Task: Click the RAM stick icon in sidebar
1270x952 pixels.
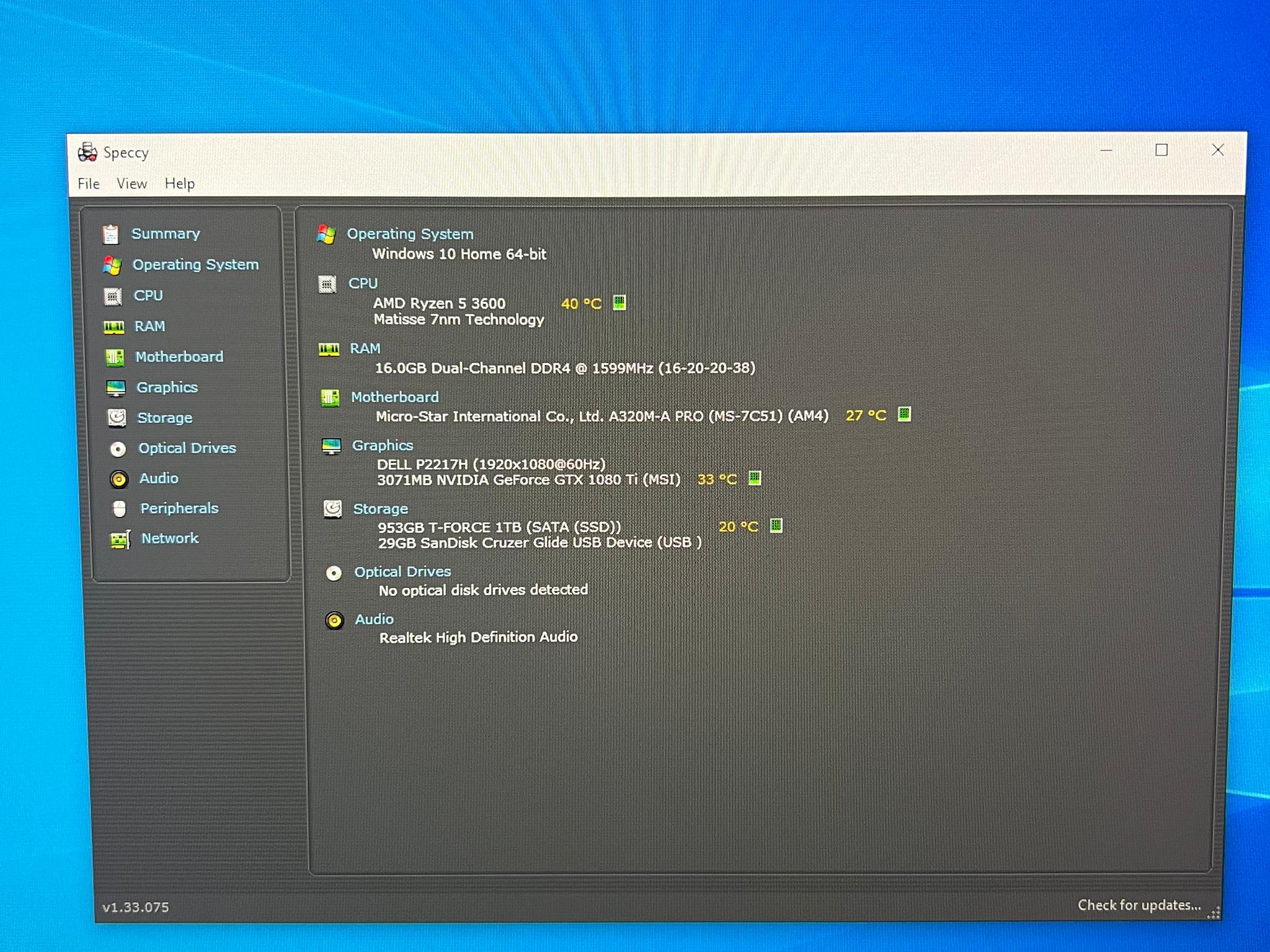Action: click(114, 327)
